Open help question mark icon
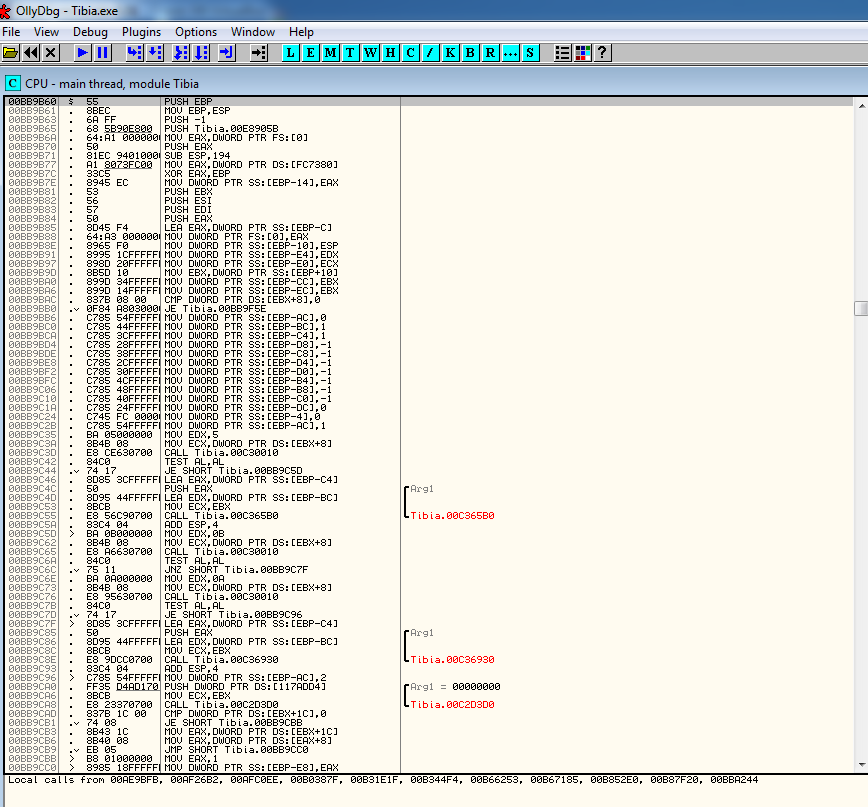 coord(602,53)
